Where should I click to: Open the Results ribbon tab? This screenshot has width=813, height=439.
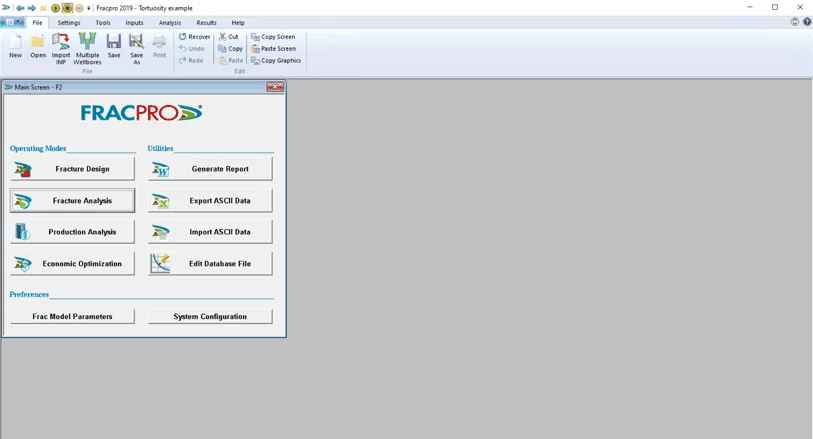[x=206, y=23]
